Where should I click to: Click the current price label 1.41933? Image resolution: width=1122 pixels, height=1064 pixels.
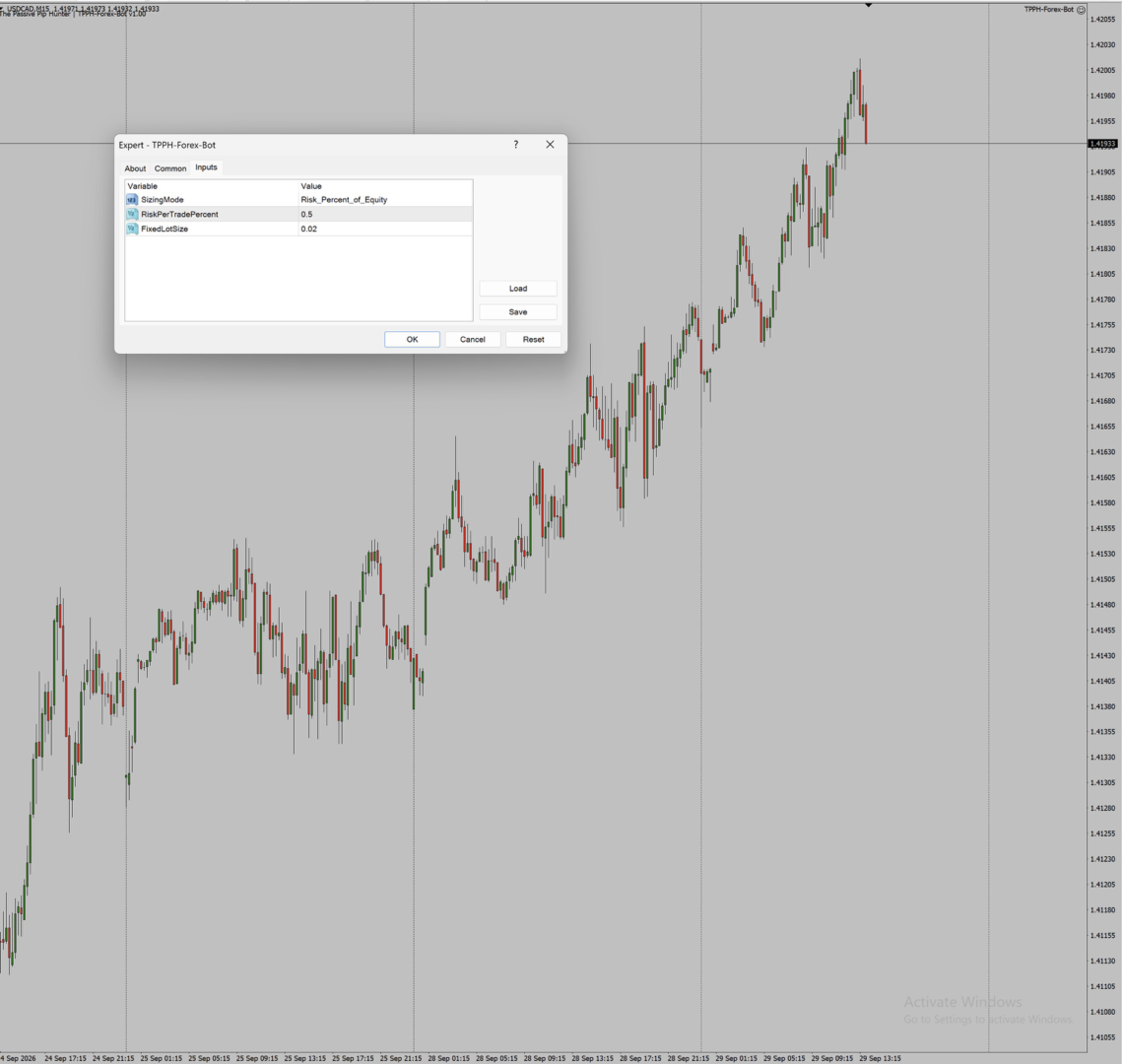(x=1102, y=144)
